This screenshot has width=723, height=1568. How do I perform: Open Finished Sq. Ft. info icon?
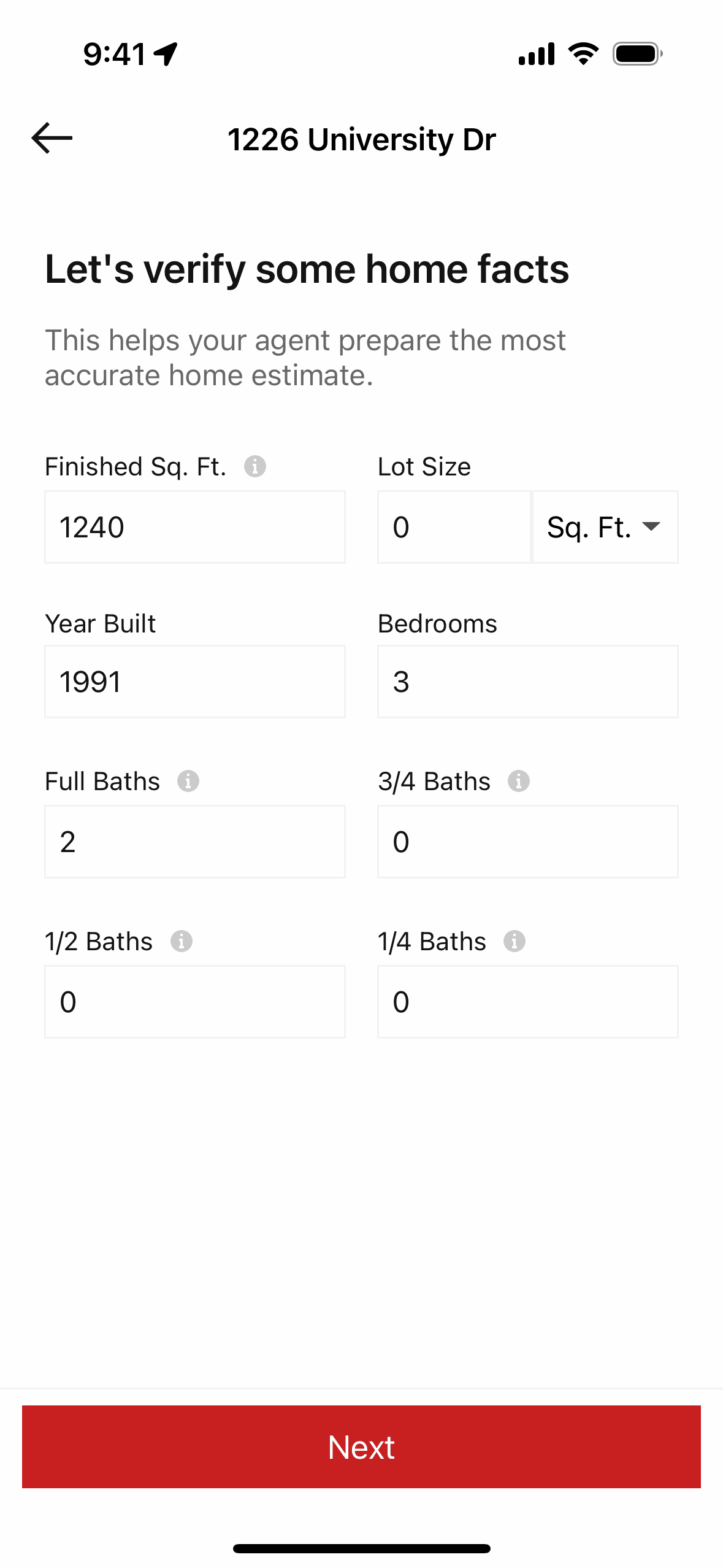coord(255,466)
